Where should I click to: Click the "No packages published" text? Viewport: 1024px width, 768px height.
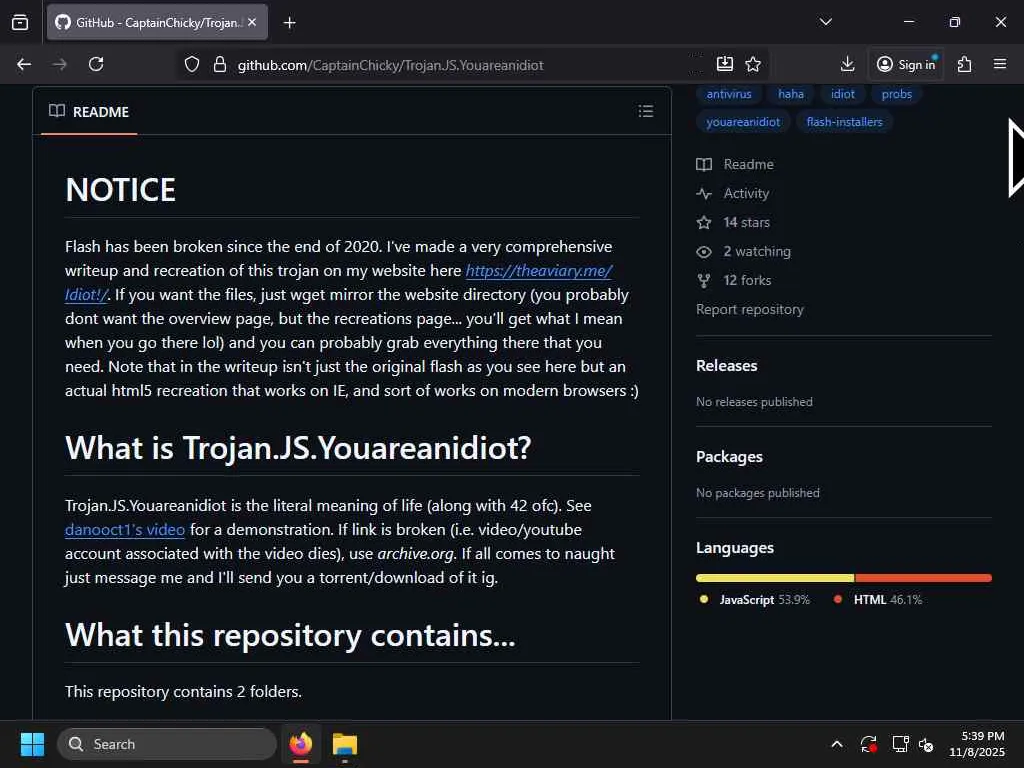click(x=758, y=493)
